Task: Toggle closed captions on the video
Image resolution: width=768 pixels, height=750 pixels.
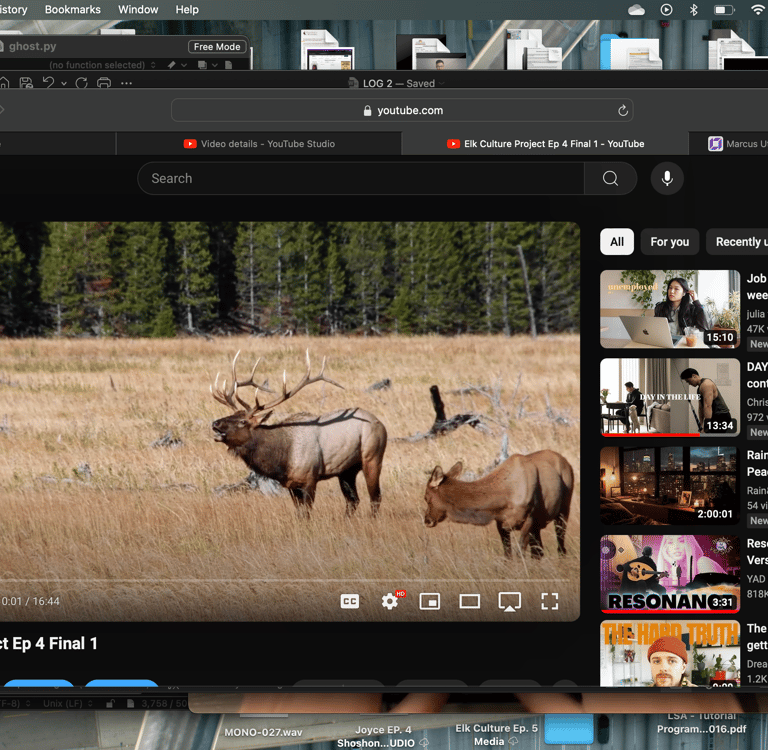Action: pyautogui.click(x=350, y=602)
